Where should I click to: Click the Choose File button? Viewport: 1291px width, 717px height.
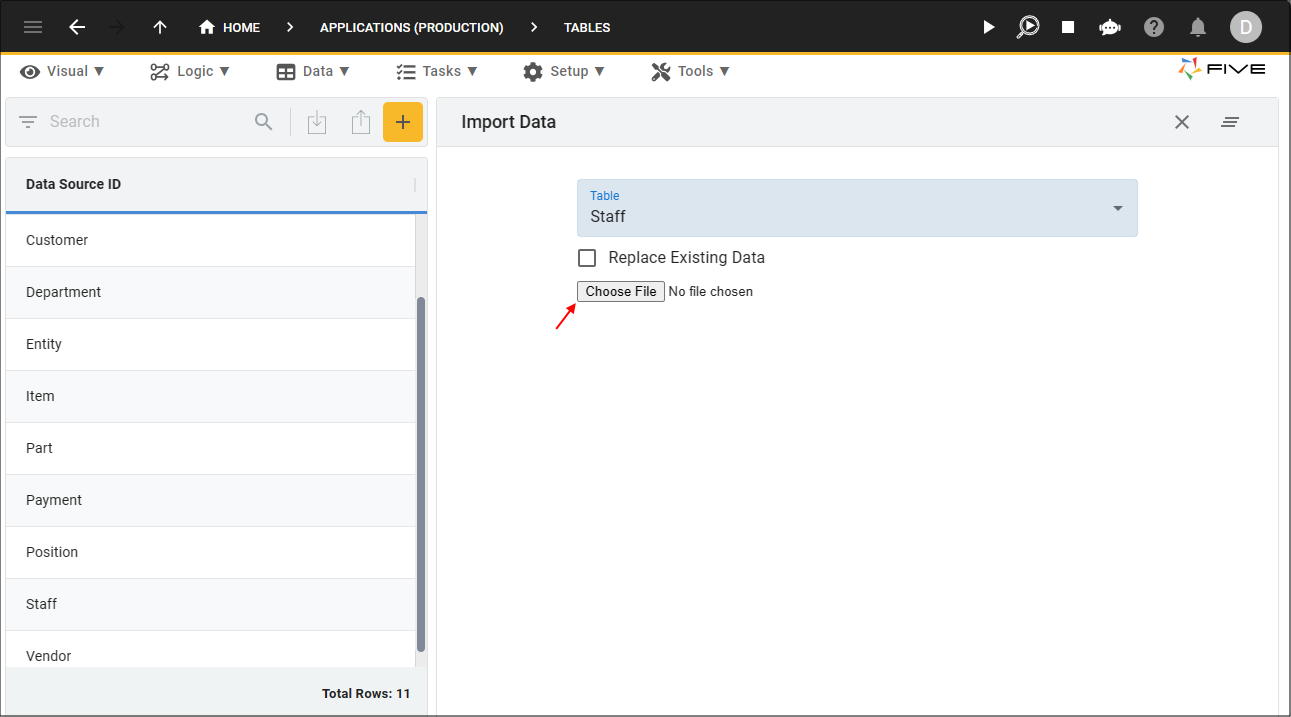pyautogui.click(x=621, y=291)
